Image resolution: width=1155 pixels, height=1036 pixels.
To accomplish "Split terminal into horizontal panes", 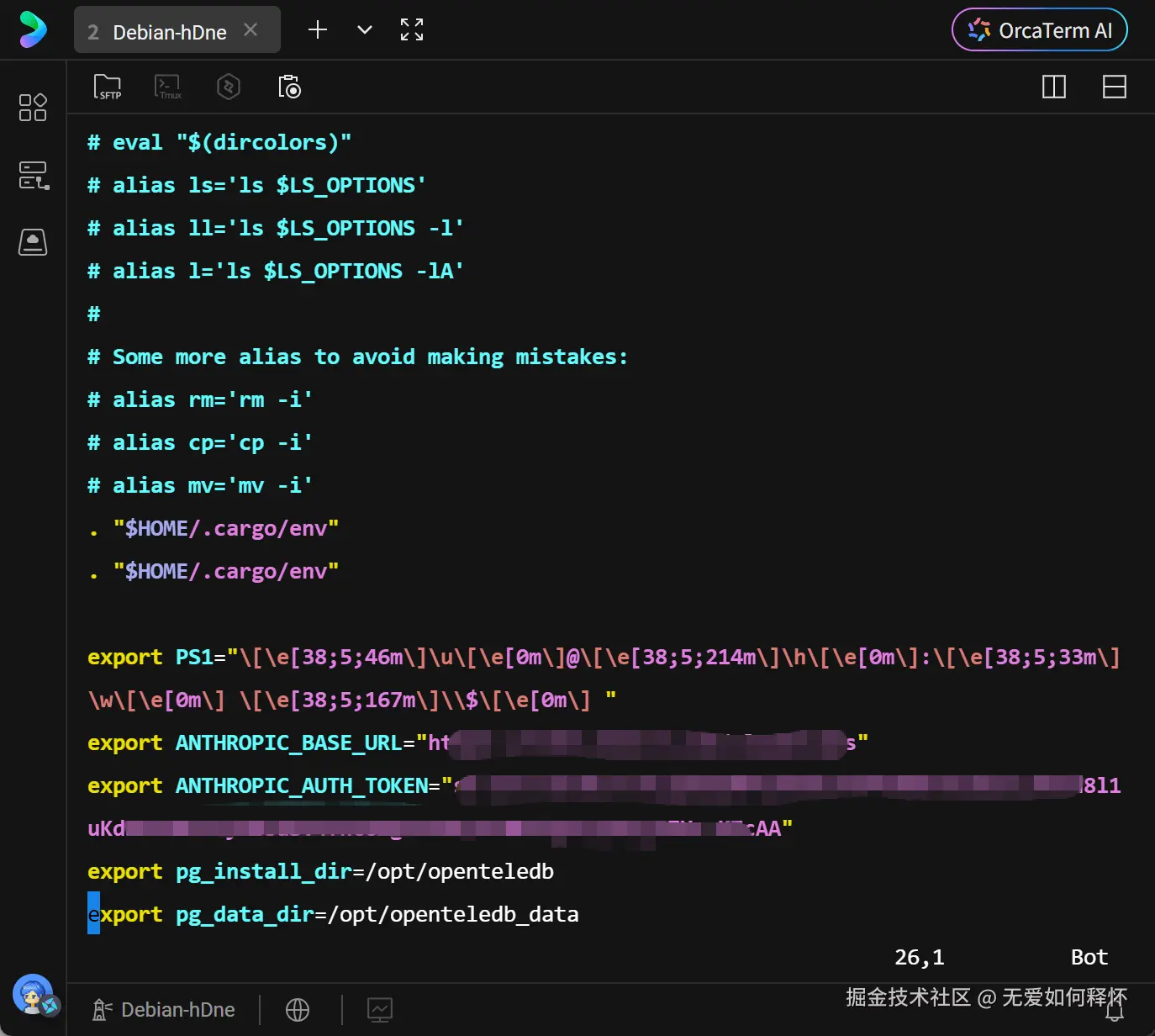I will (1114, 87).
